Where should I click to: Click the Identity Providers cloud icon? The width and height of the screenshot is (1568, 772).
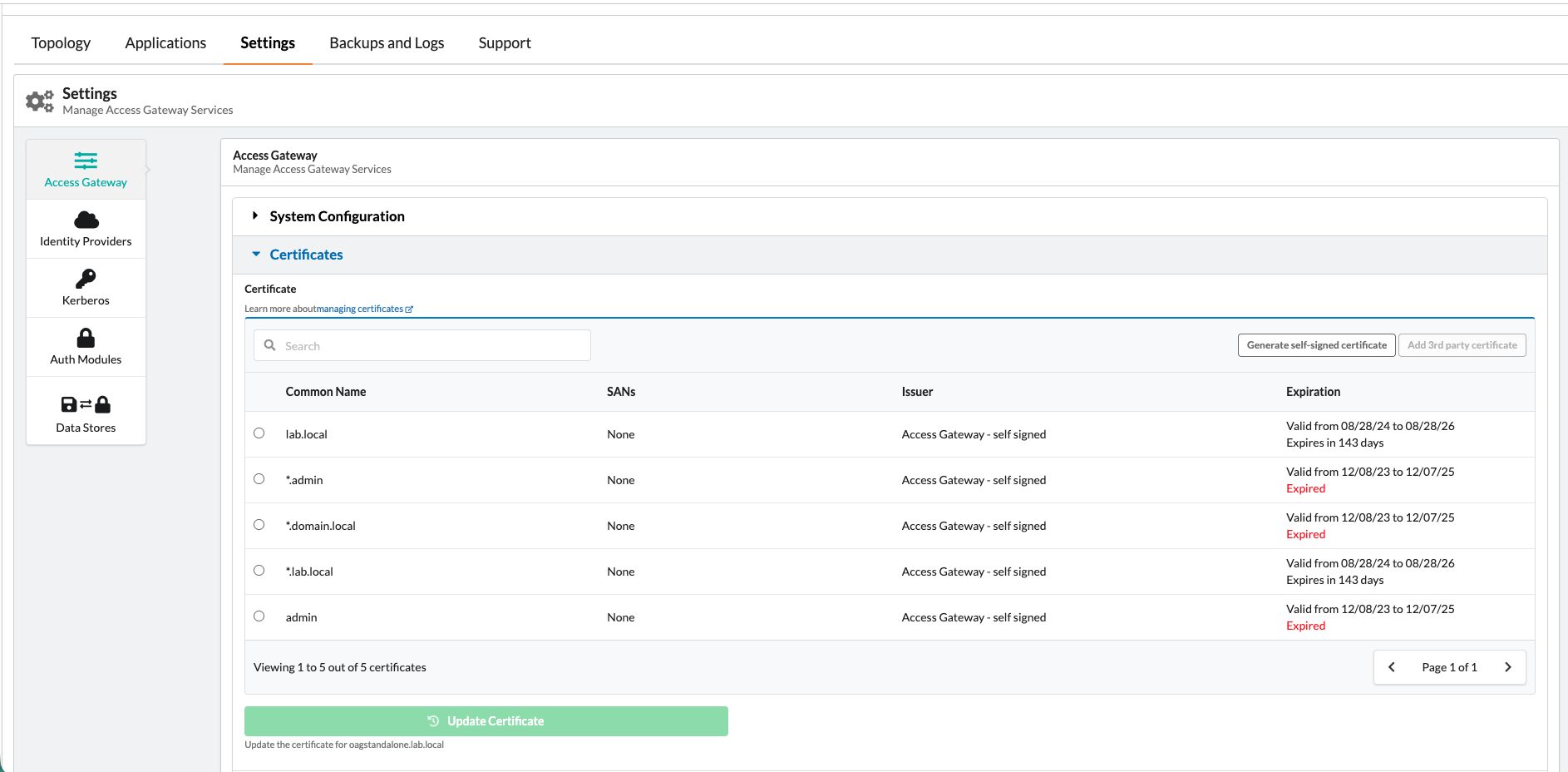[x=86, y=220]
